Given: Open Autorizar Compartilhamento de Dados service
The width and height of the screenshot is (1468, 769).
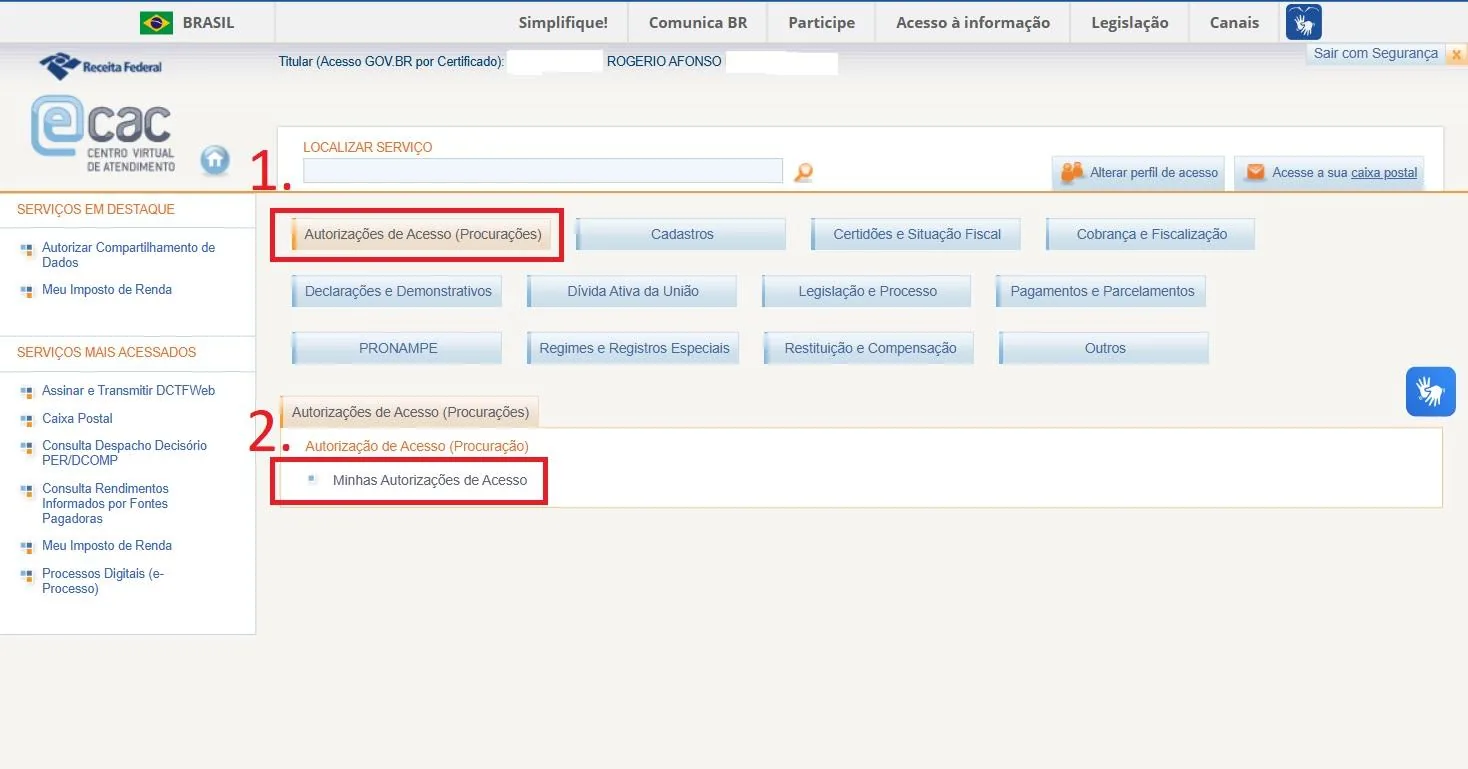Looking at the screenshot, I should (x=128, y=255).
